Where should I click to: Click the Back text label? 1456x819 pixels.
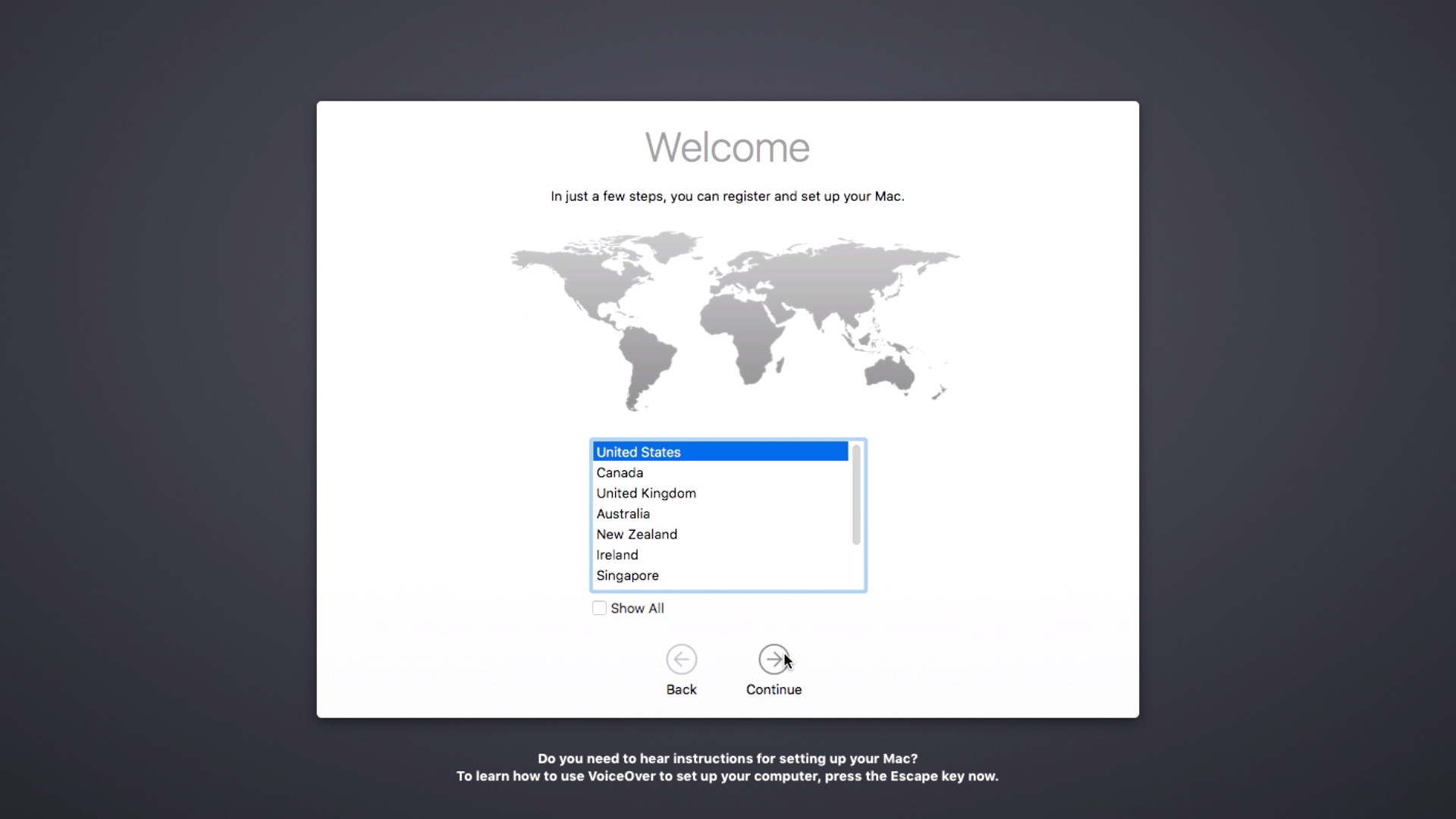[x=681, y=689]
